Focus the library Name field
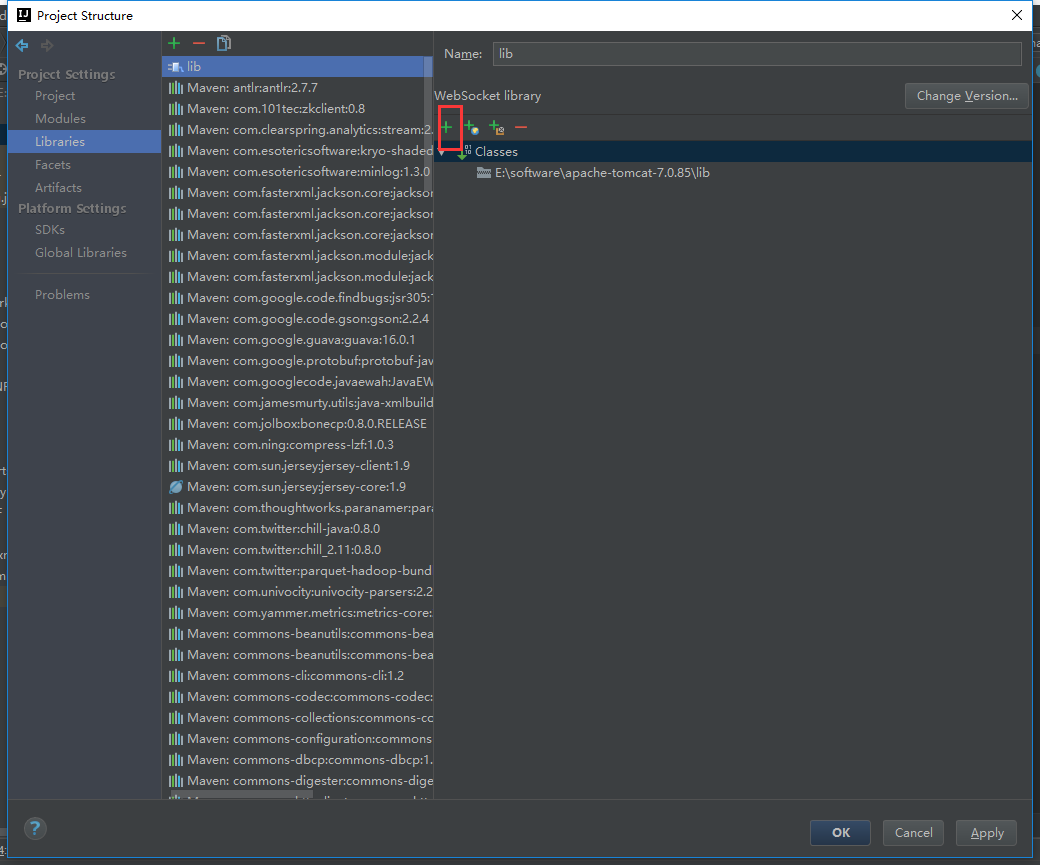 pos(757,54)
